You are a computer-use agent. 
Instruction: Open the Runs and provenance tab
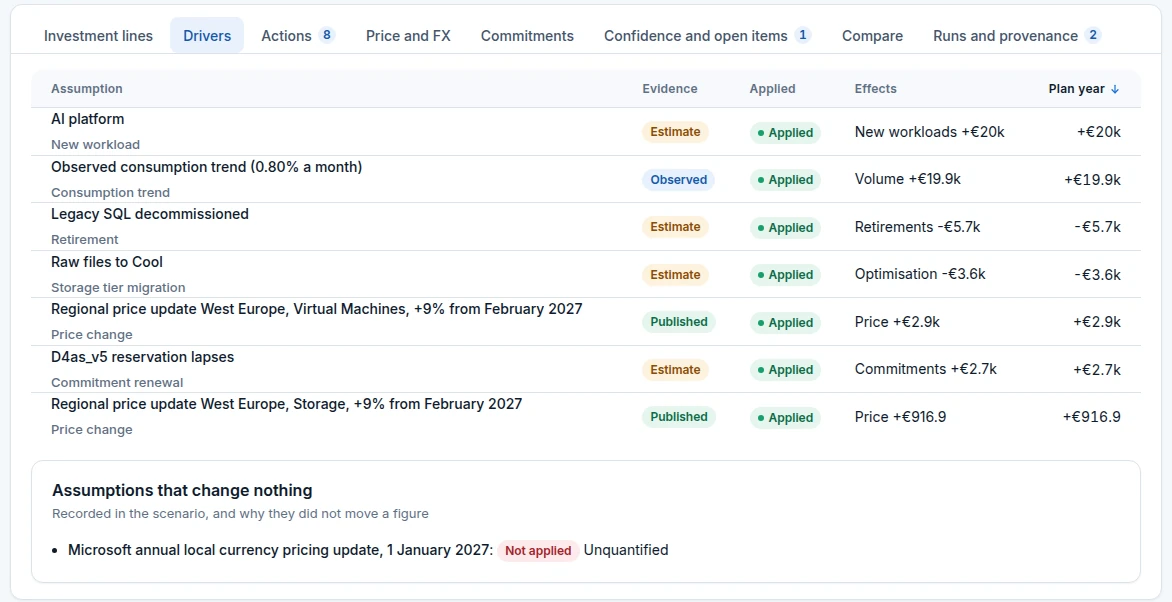[1017, 36]
